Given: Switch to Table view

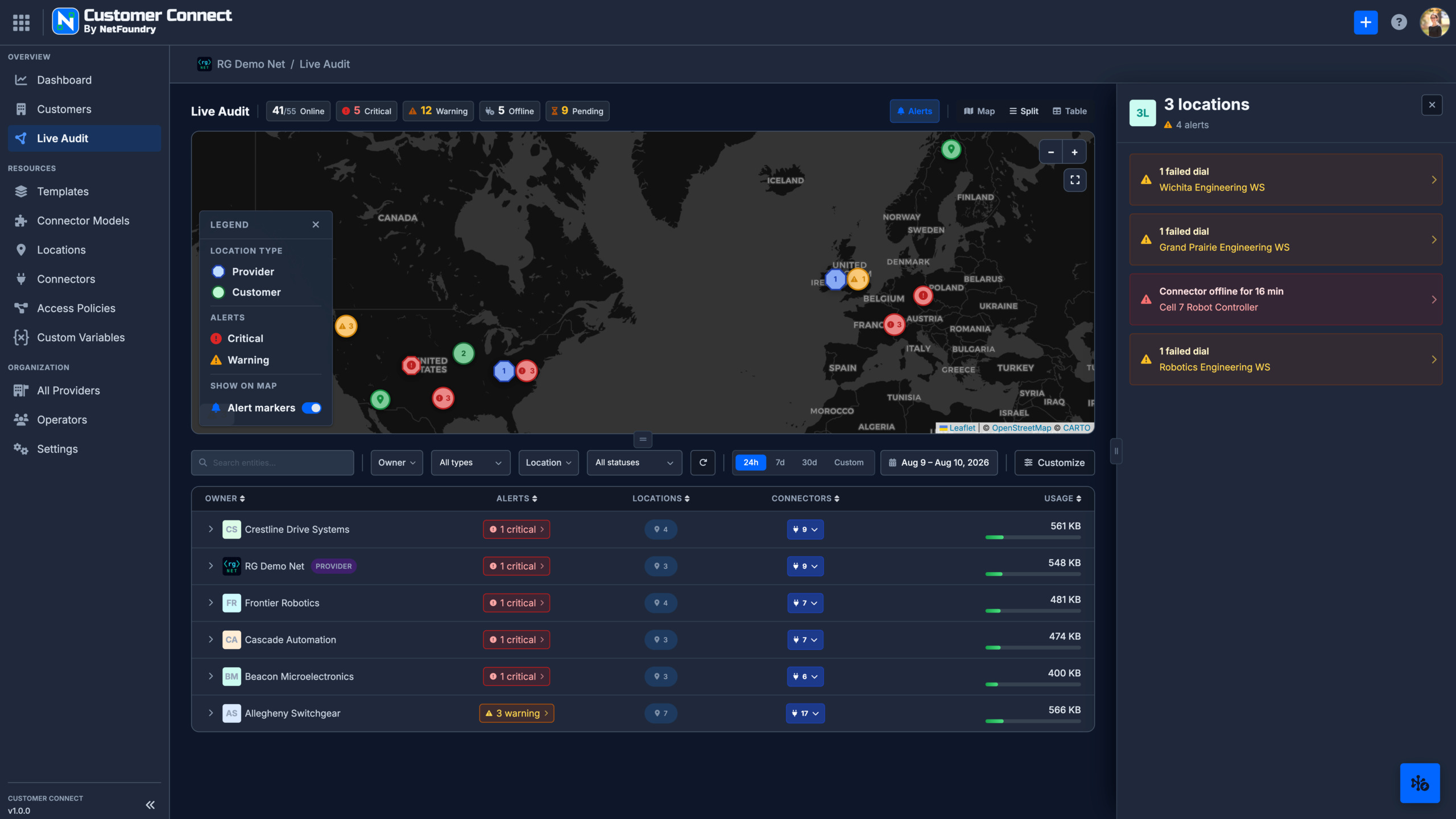Looking at the screenshot, I should (x=1069, y=111).
